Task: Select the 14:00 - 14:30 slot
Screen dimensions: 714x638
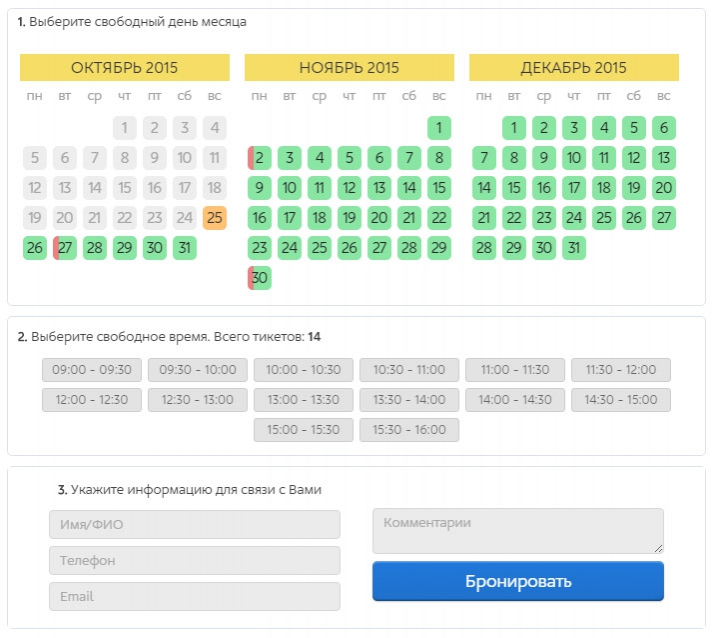Action: (x=515, y=400)
